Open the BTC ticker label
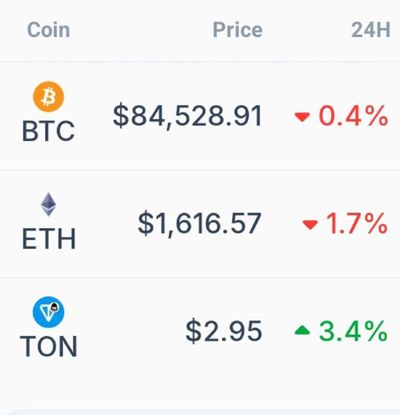The image size is (400, 415). [48, 131]
